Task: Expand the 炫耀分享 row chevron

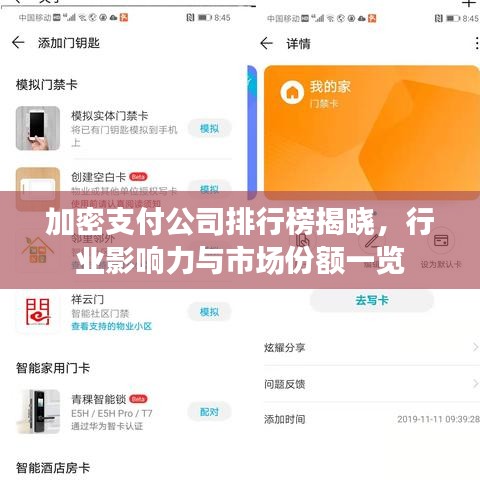Action: point(476,348)
